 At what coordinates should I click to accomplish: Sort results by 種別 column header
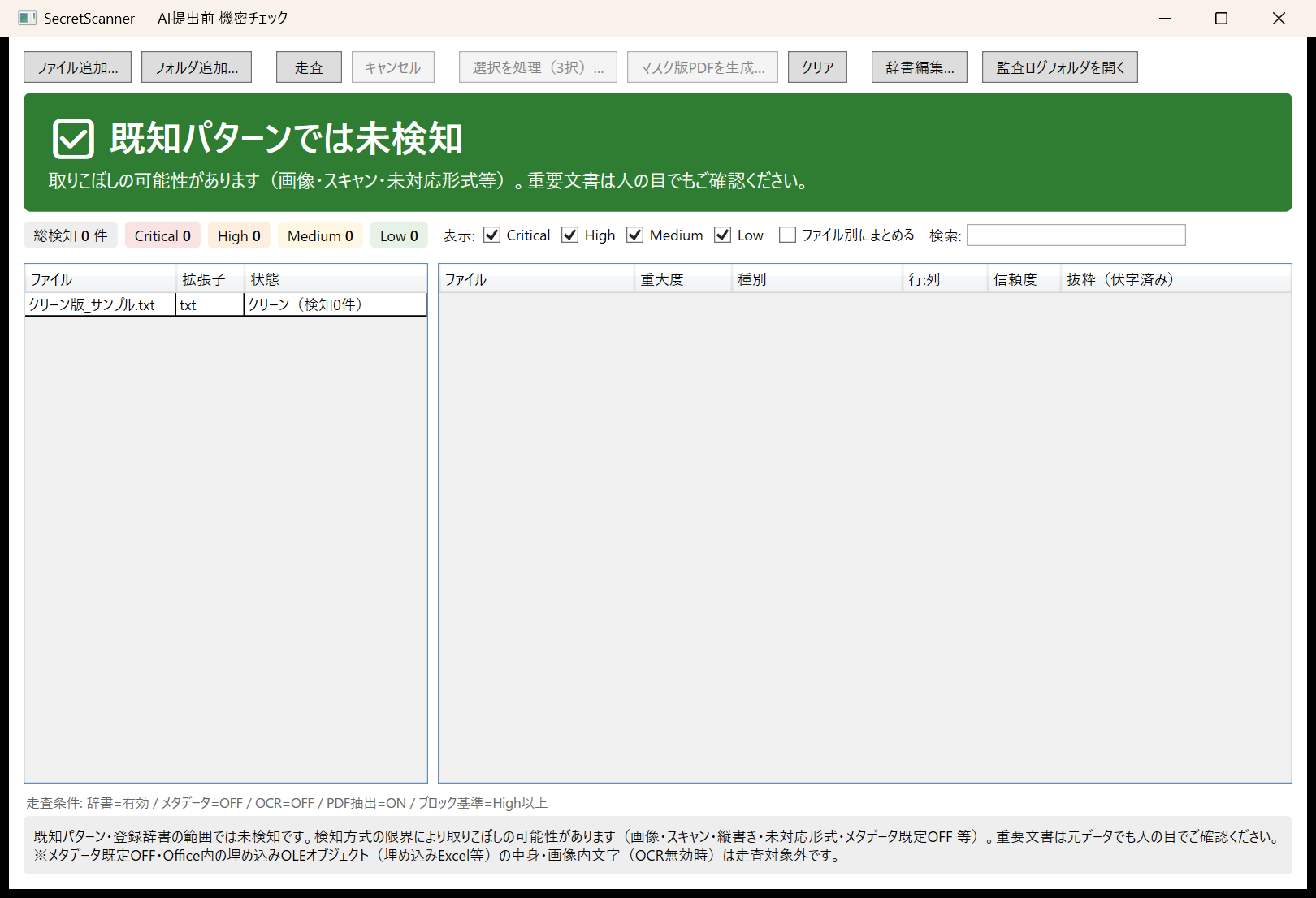pos(817,279)
